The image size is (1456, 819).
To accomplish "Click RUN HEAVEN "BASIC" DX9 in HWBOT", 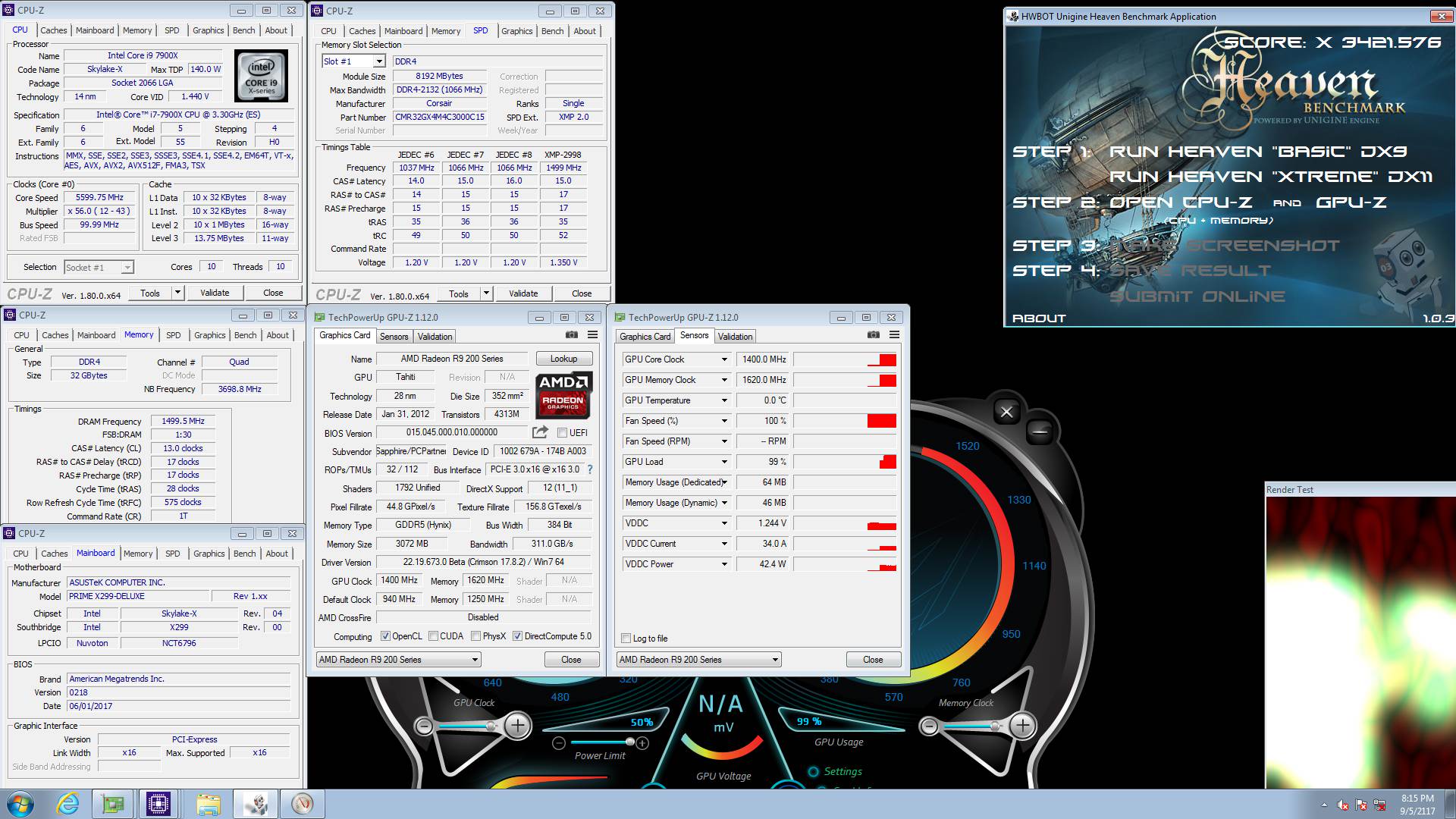I will (1258, 152).
